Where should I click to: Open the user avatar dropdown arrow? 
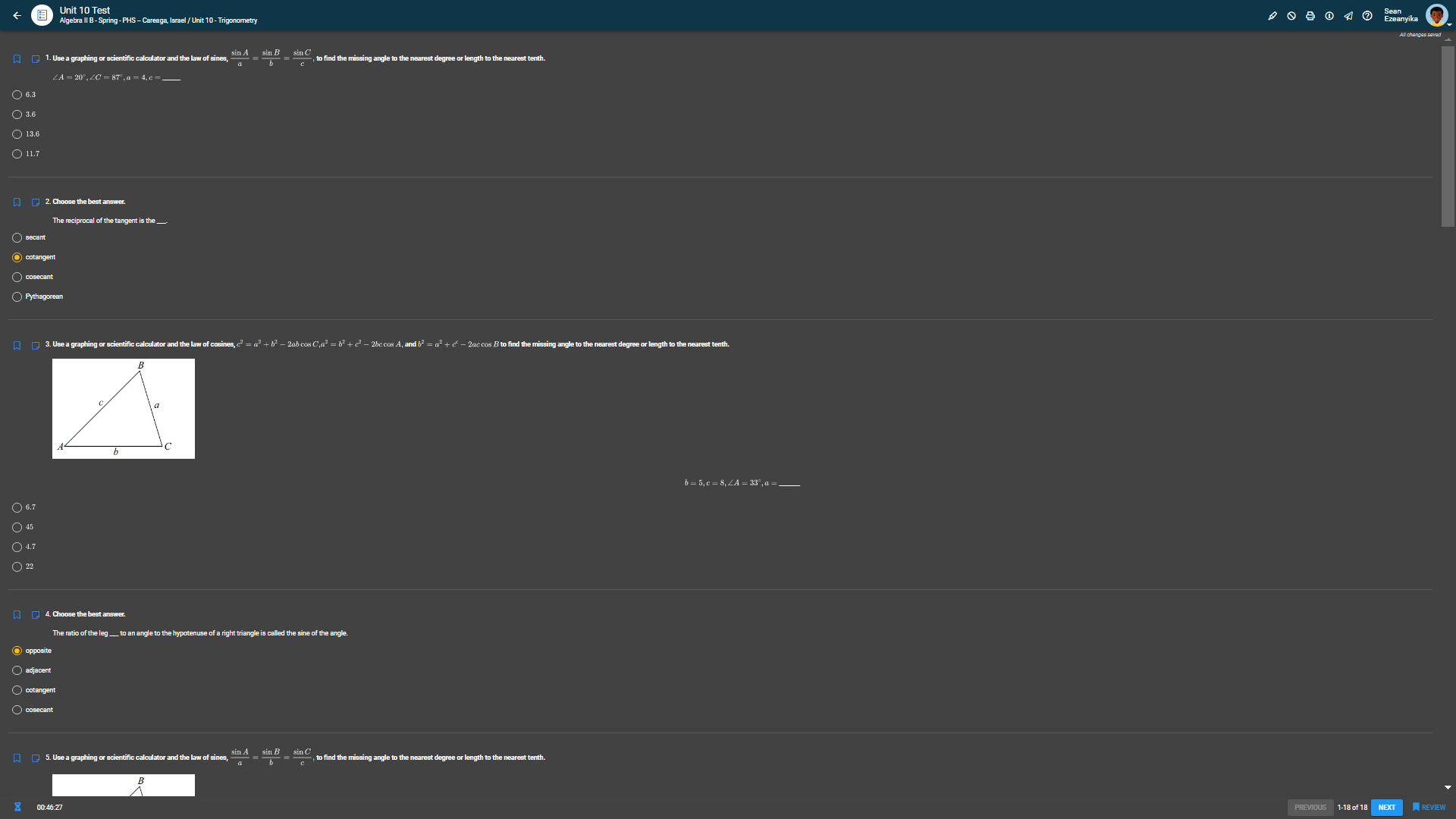pyautogui.click(x=1450, y=24)
